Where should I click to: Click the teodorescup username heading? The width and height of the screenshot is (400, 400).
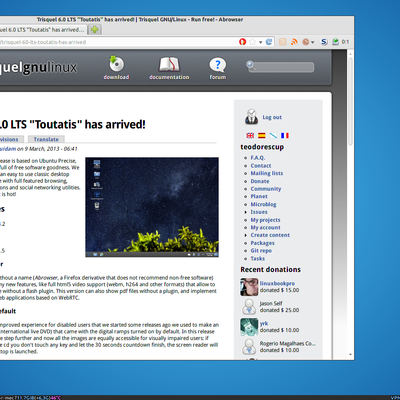click(262, 147)
